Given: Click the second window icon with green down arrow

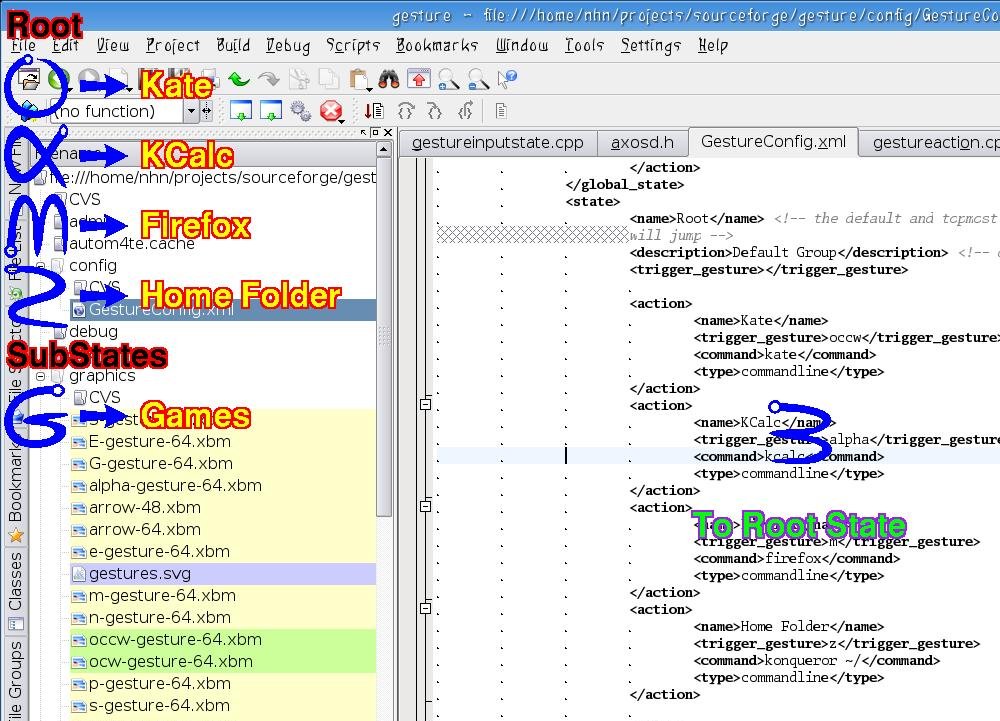Looking at the screenshot, I should 270,111.
